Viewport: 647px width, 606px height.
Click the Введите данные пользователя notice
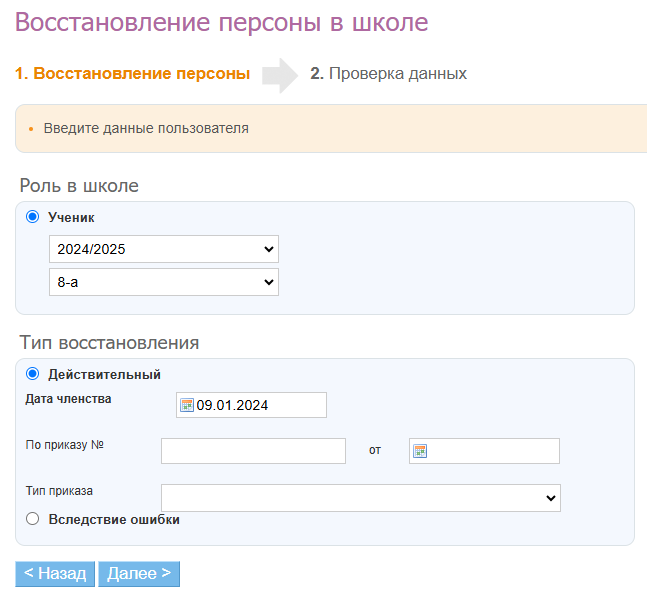tap(146, 128)
